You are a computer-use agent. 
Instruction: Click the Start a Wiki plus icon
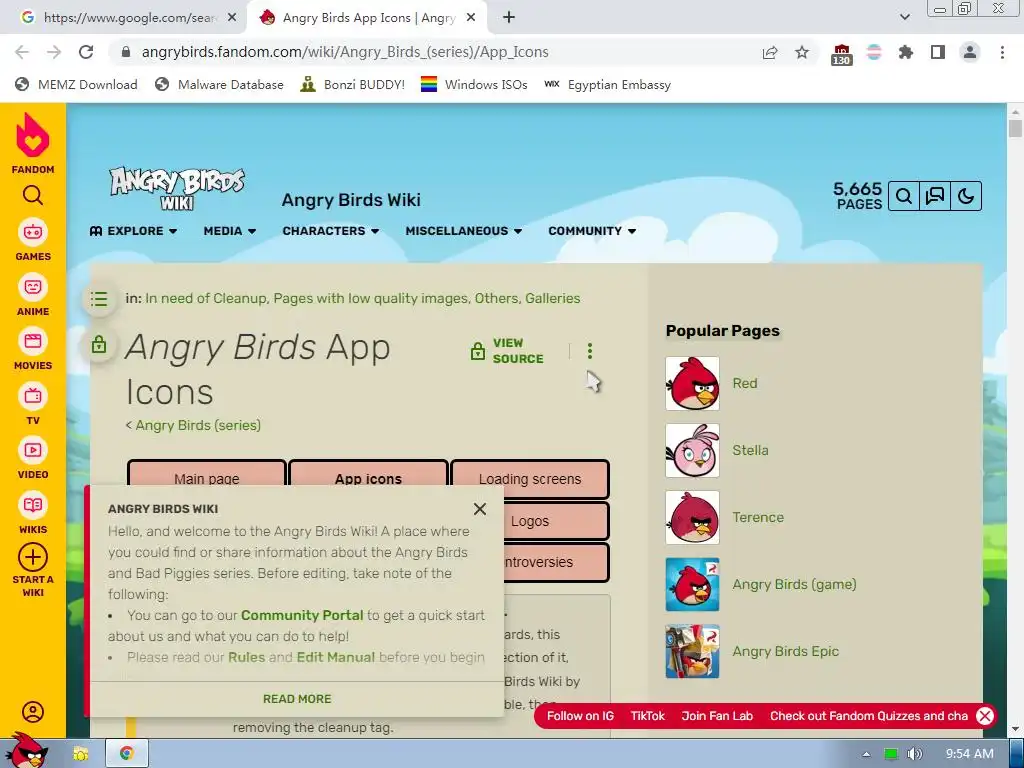(33, 558)
